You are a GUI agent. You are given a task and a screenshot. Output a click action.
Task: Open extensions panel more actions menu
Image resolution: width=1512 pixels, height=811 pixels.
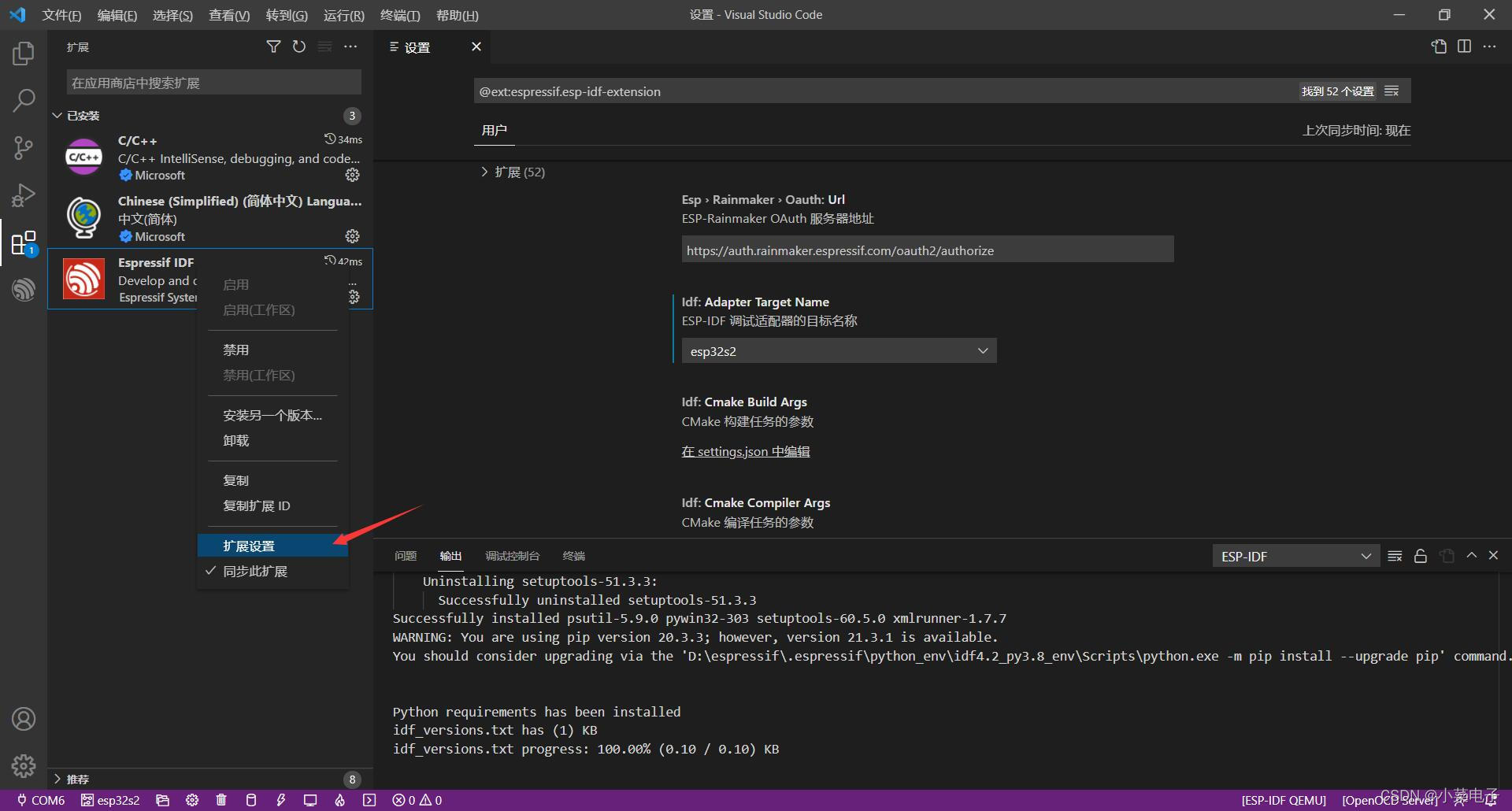[350, 46]
